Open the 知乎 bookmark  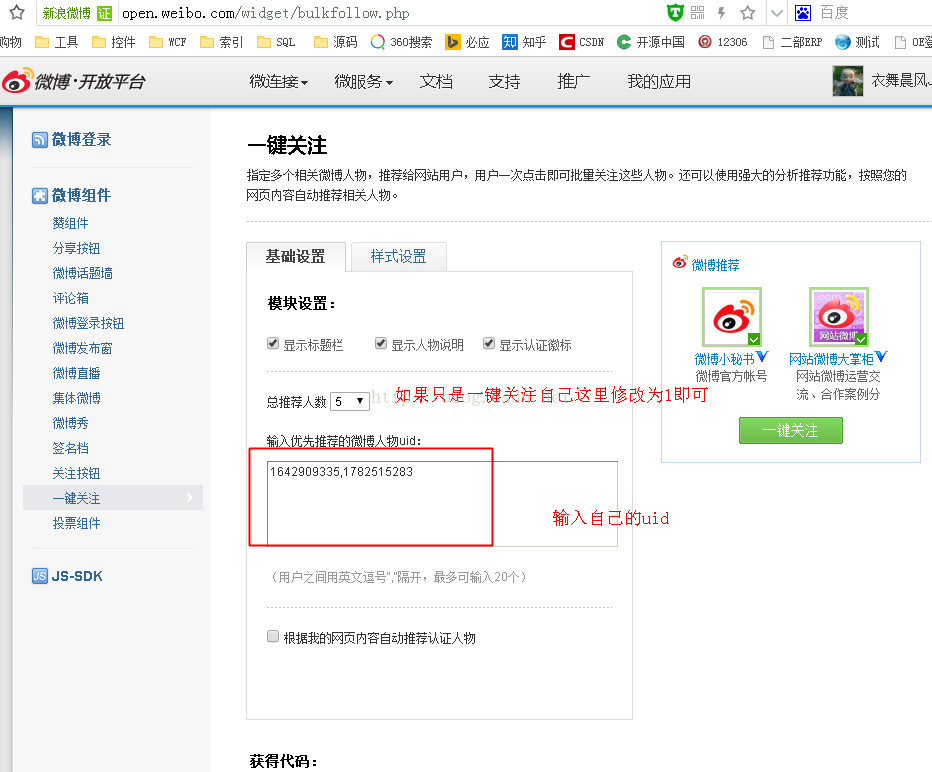tap(524, 42)
